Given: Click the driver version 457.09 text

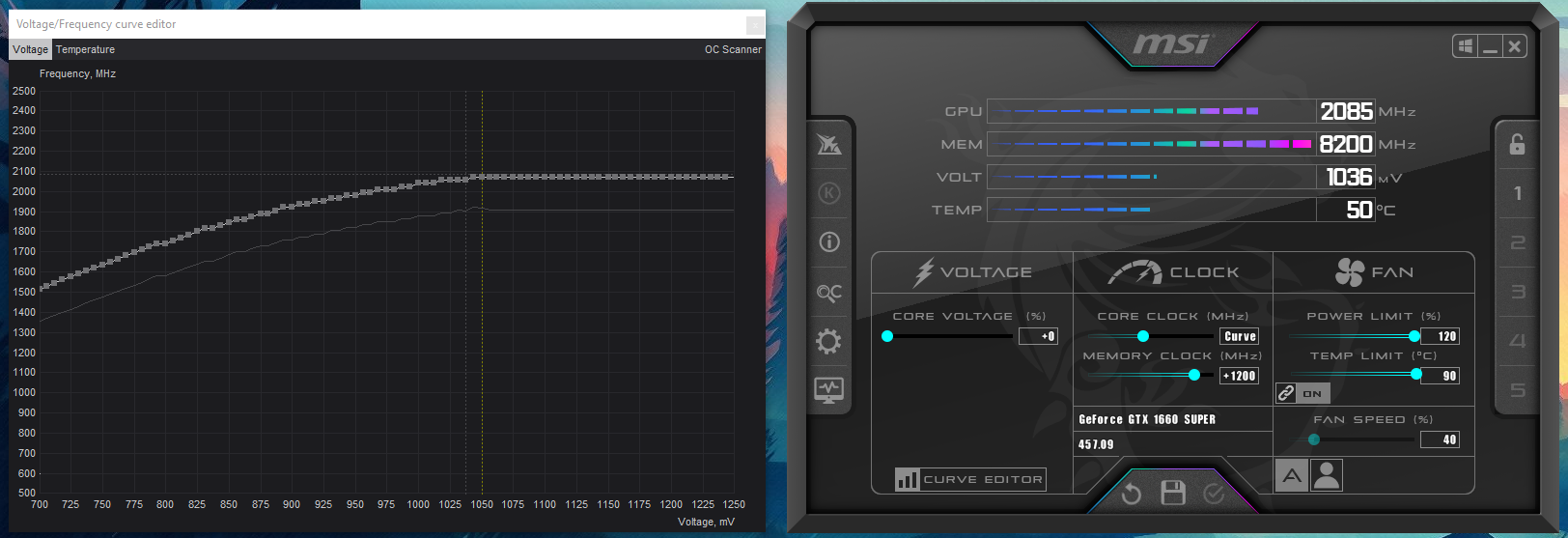Looking at the screenshot, I should point(1096,444).
